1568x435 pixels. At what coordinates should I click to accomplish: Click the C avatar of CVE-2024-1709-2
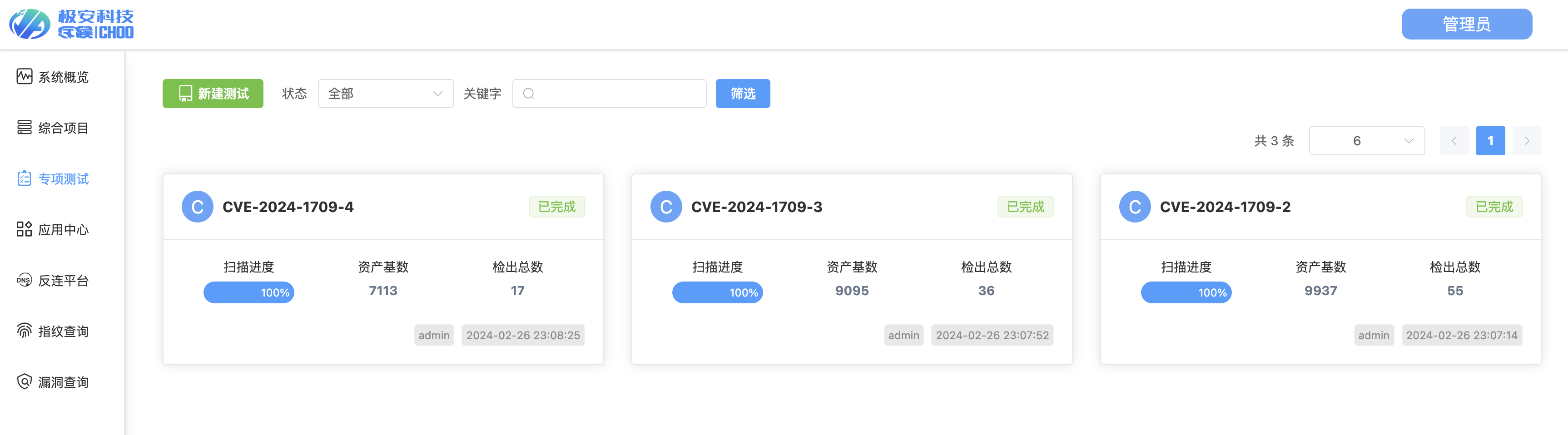(1135, 207)
